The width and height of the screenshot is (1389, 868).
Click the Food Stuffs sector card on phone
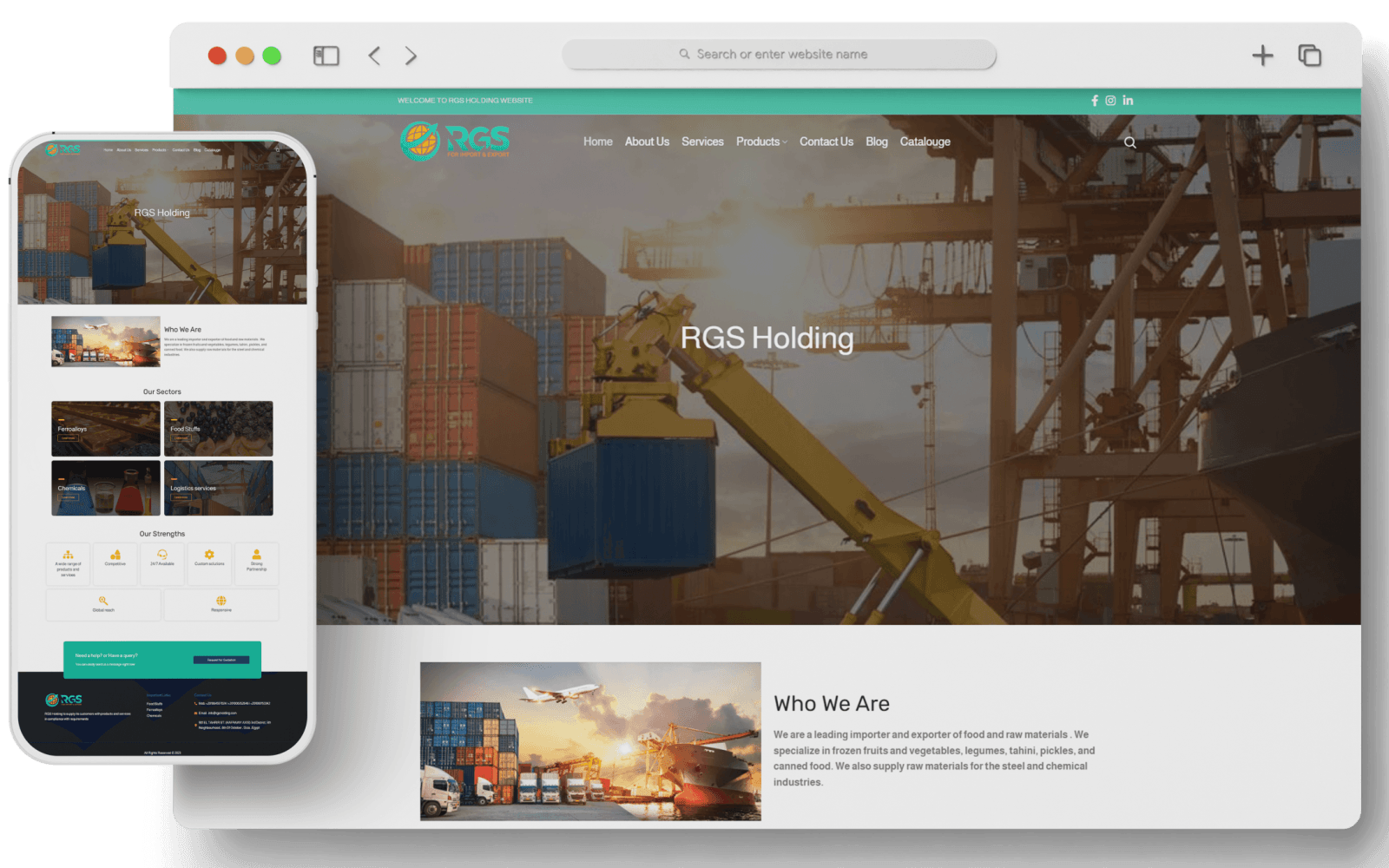pyautogui.click(x=219, y=429)
